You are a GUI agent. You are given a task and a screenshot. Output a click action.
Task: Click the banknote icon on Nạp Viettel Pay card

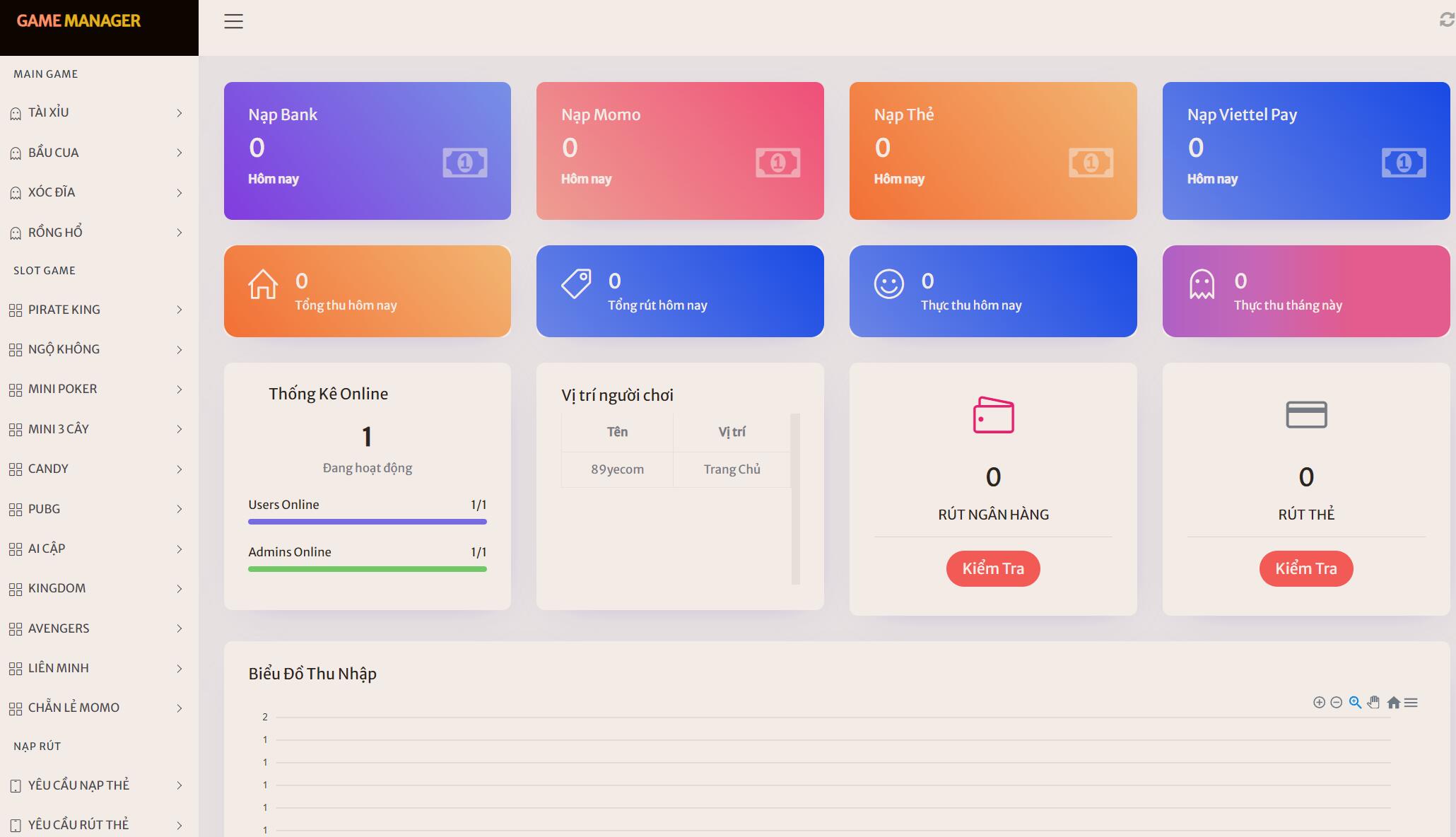[x=1404, y=163]
